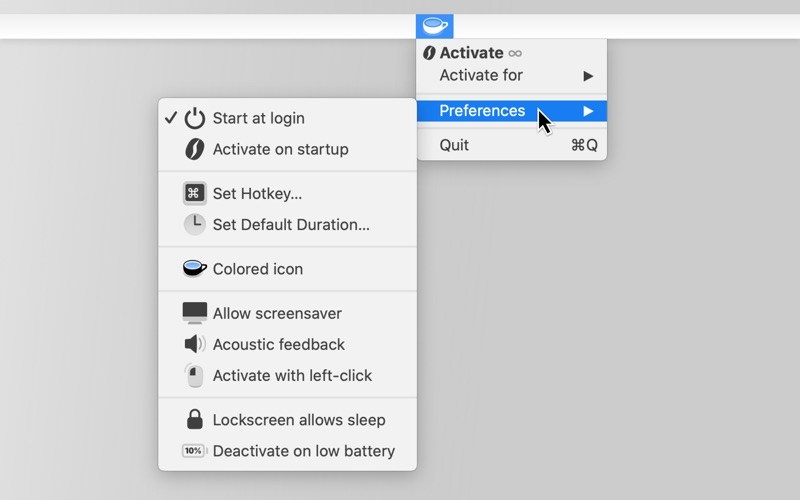Click the mouse icon for left-click activation
Screen dimensions: 800x500
[195, 376]
